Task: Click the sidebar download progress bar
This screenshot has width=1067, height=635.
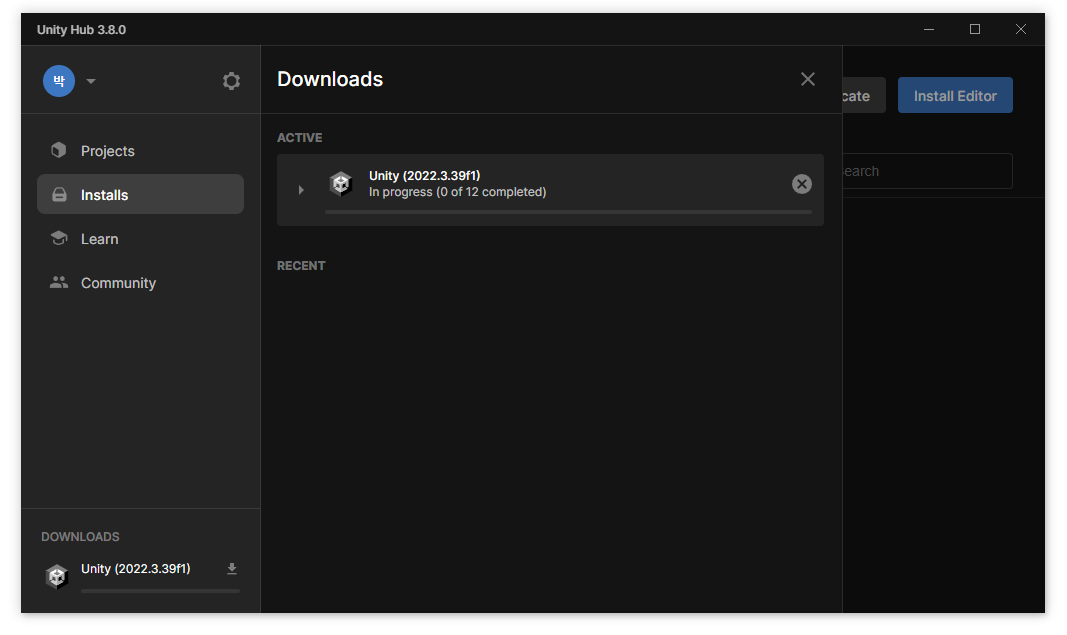Action: click(160, 591)
